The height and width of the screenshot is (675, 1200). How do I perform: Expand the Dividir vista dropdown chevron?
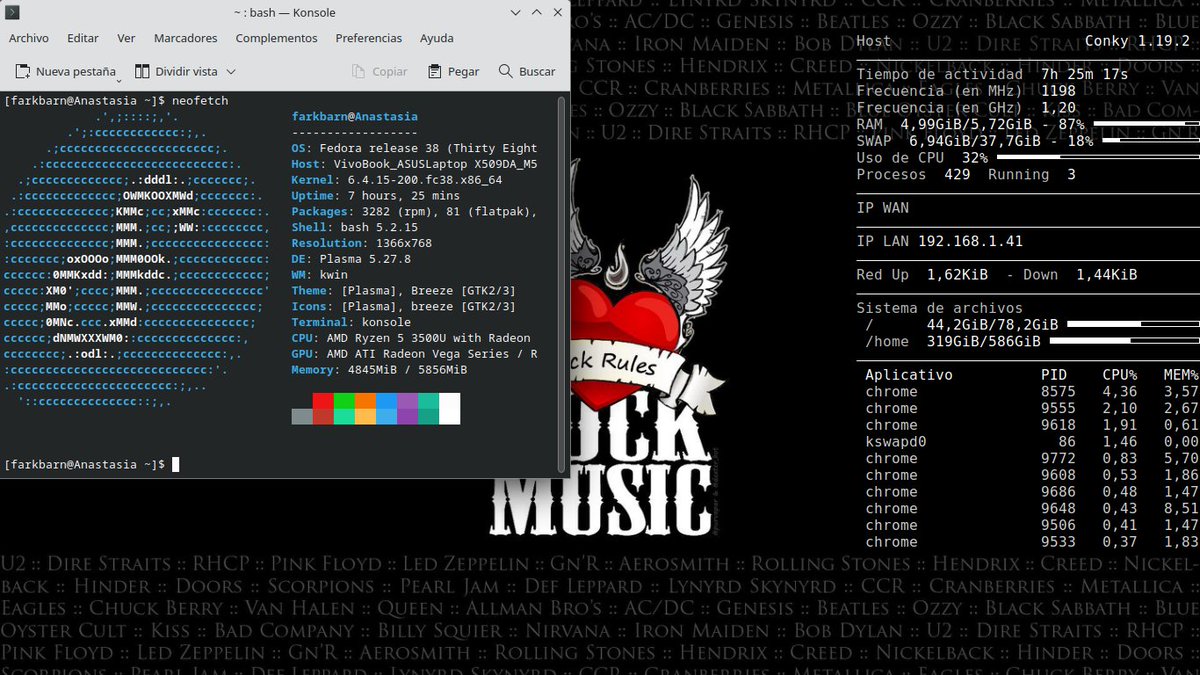coord(231,72)
